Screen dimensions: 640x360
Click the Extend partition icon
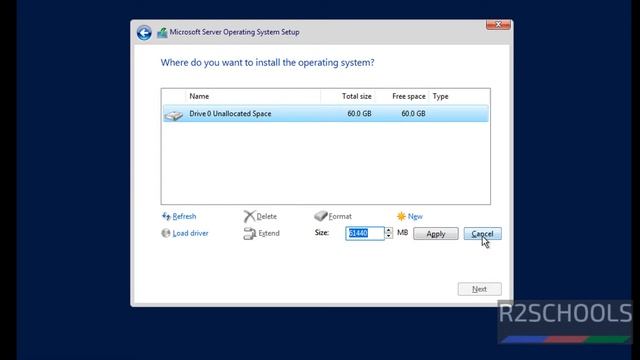(x=249, y=233)
